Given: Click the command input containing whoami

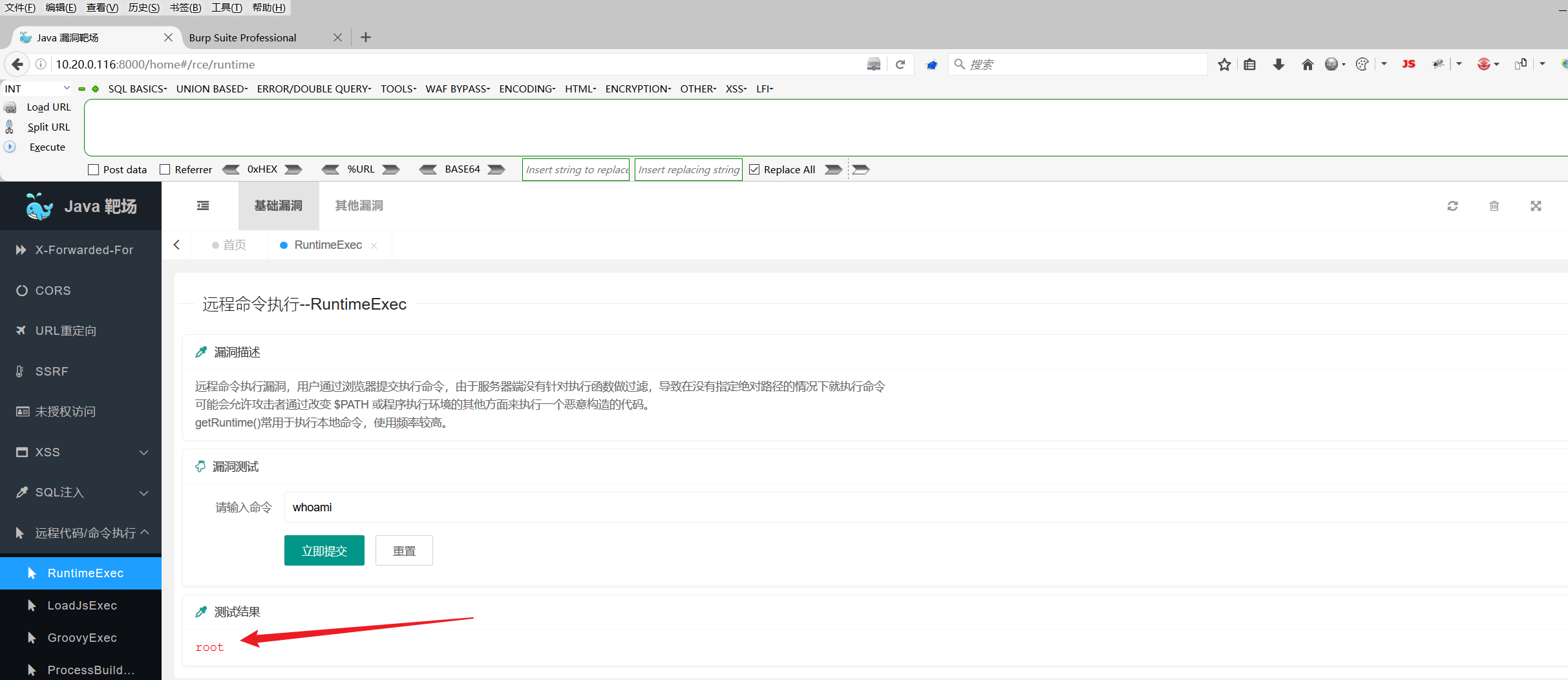Looking at the screenshot, I should coord(926,507).
